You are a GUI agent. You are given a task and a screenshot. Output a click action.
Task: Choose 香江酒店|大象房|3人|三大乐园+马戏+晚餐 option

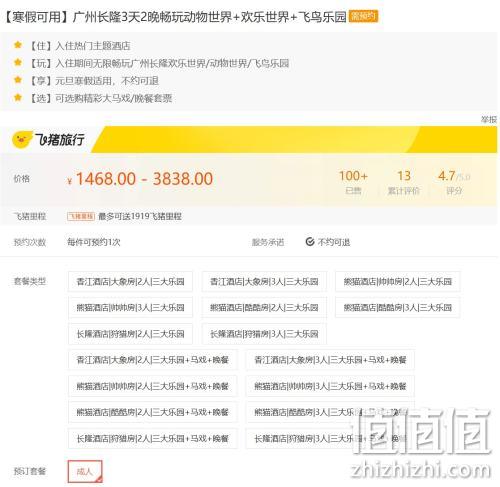(330, 360)
